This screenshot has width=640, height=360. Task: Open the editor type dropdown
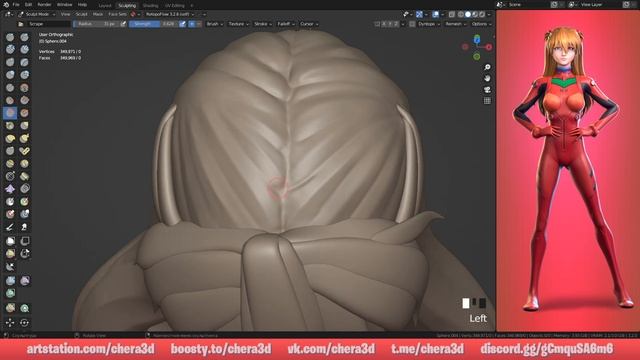click(9, 14)
